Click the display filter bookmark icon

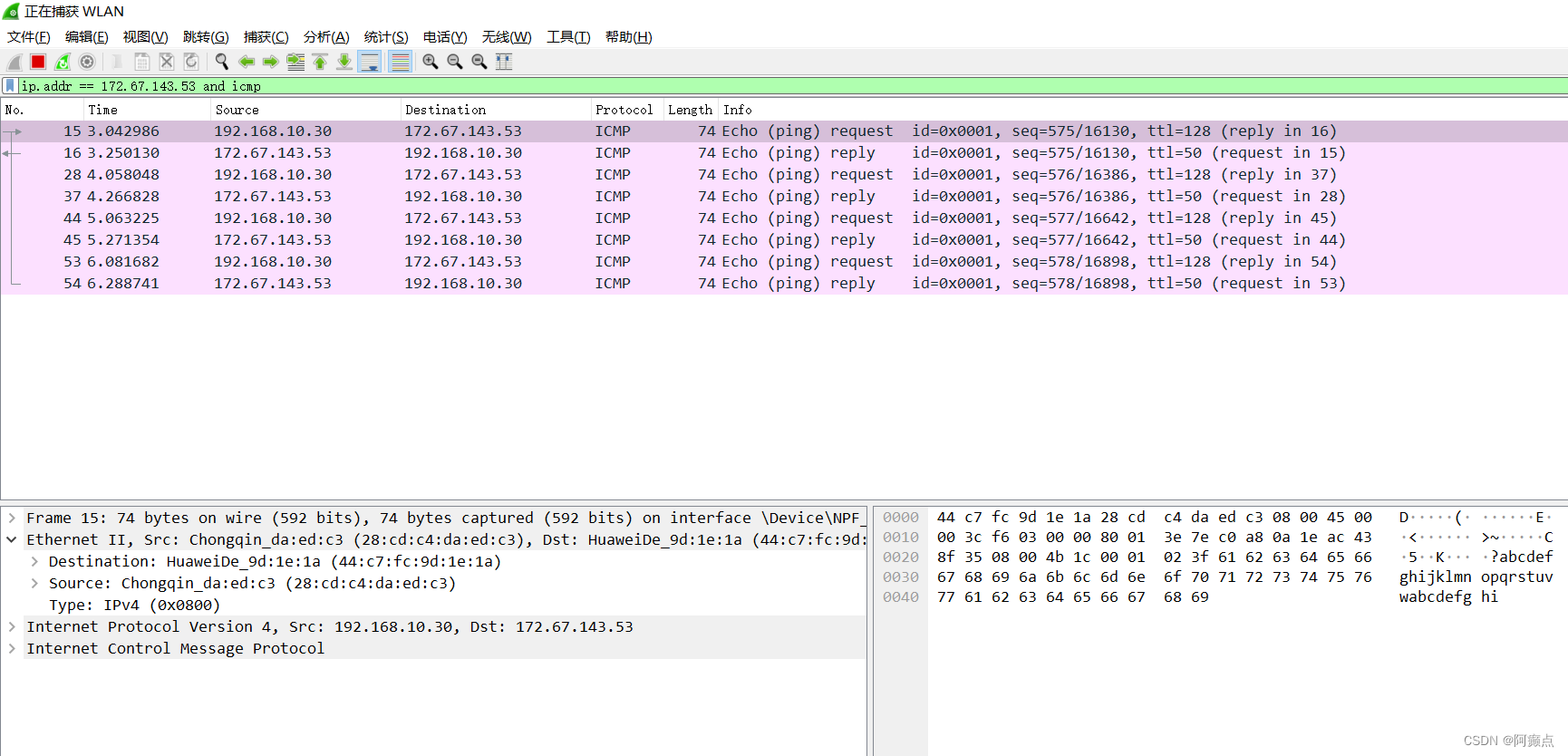click(x=10, y=86)
